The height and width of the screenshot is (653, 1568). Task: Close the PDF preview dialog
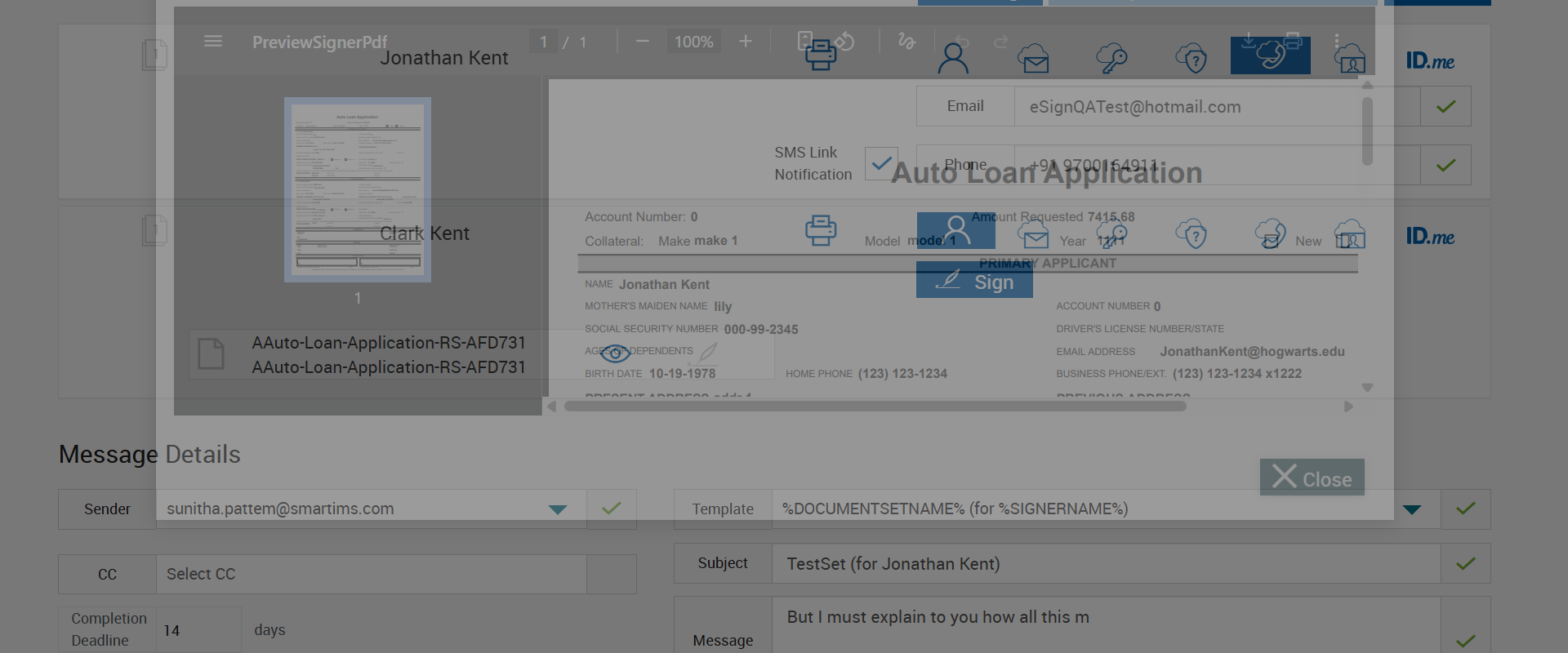click(1312, 478)
